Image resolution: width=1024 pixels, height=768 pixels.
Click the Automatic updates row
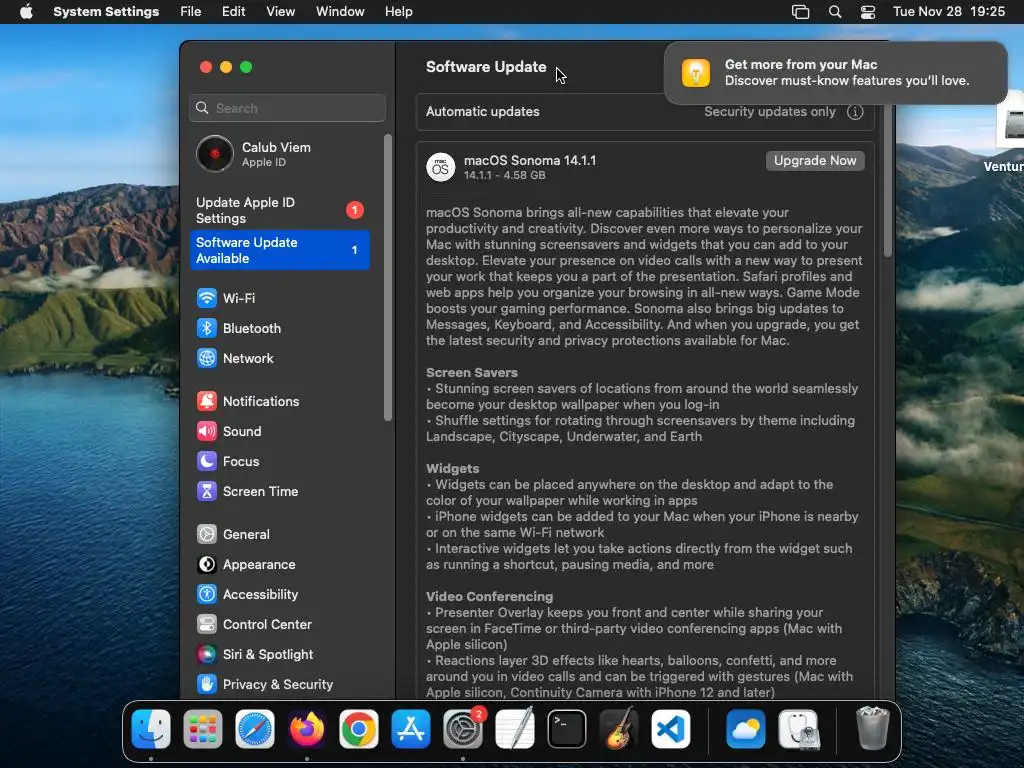[x=645, y=112]
